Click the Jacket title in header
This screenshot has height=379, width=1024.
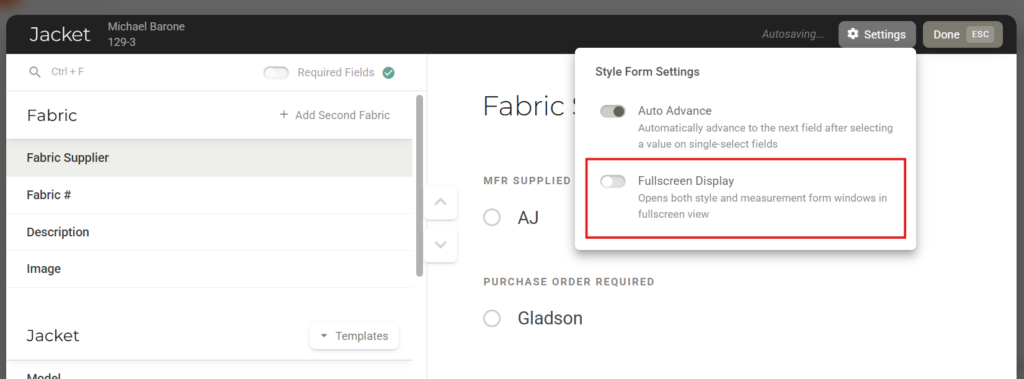pyautogui.click(x=60, y=35)
